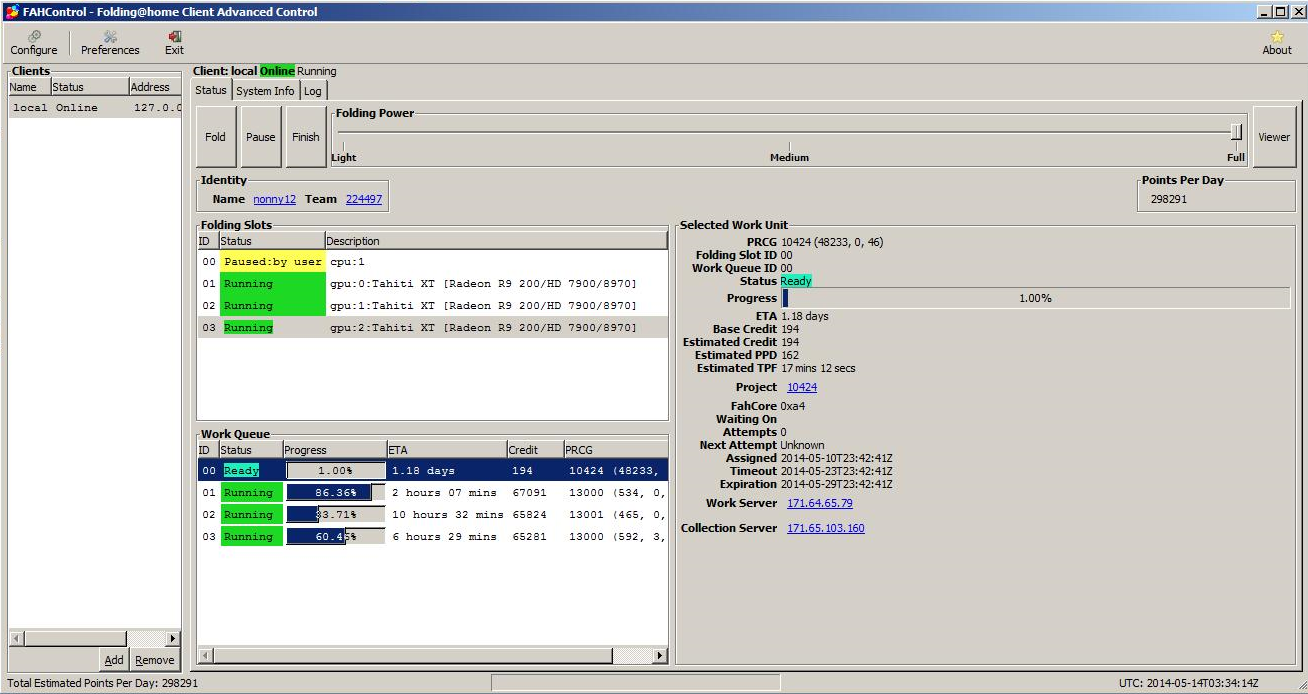This screenshot has width=1308, height=694.
Task: Sort Work Queue by Credit column
Action: coord(535,450)
